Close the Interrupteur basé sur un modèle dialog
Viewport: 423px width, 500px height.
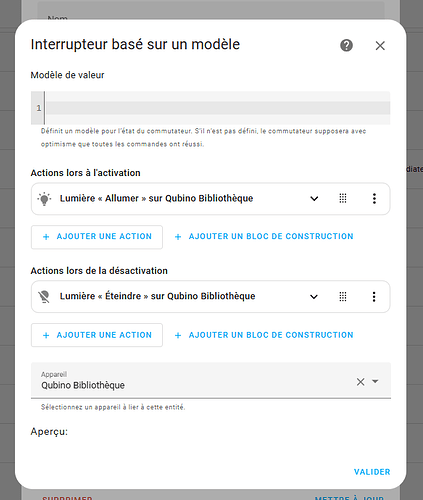click(x=380, y=46)
